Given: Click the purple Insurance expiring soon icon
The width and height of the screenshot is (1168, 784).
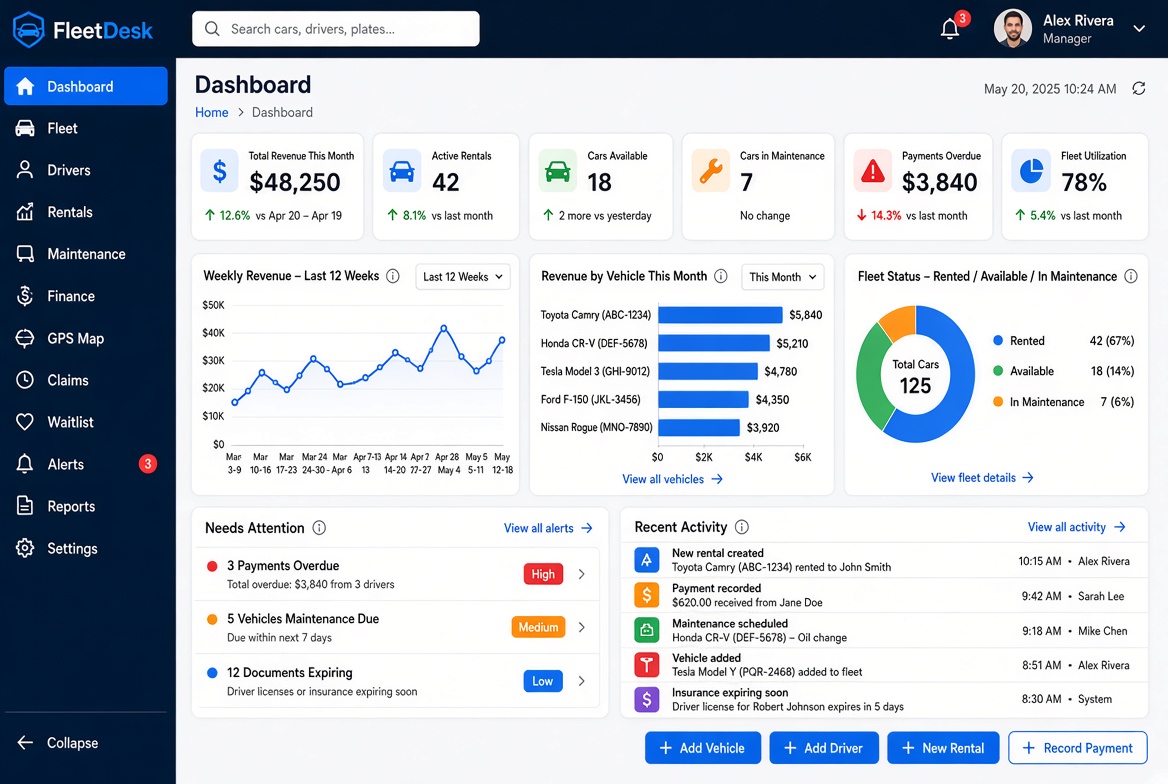Looking at the screenshot, I should point(647,699).
